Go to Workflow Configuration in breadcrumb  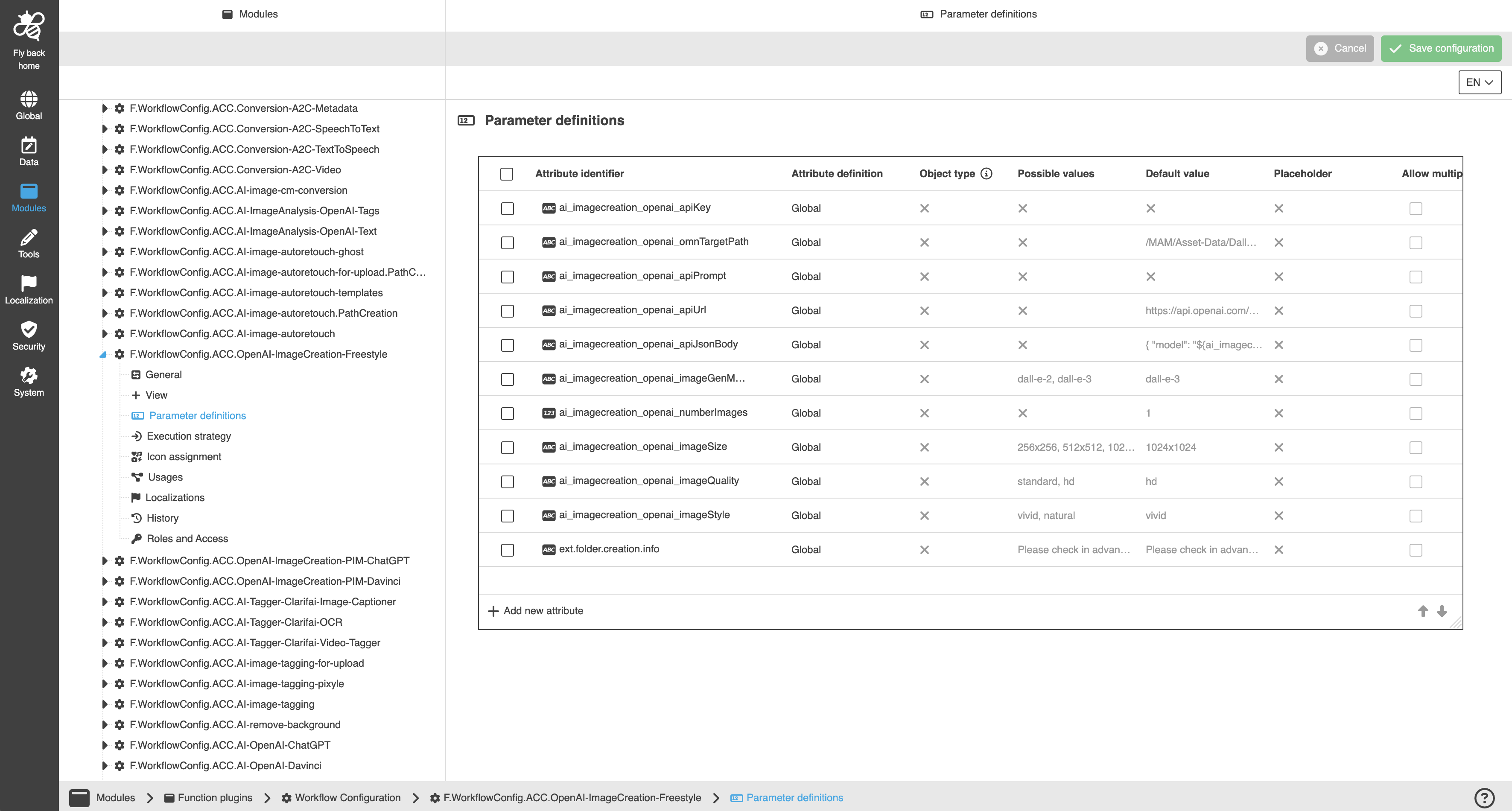click(x=347, y=797)
